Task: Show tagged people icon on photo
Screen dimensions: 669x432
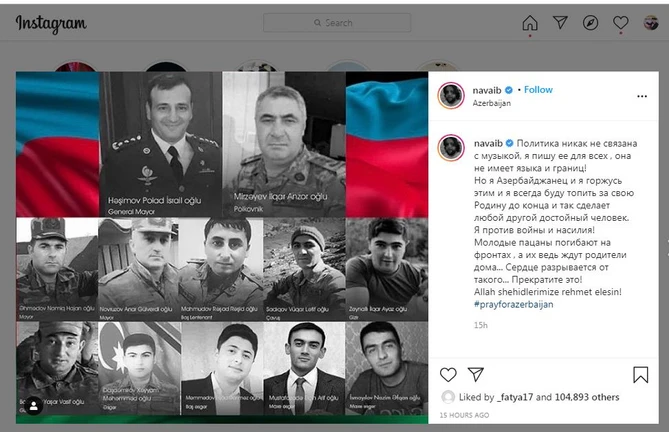Action: (x=34, y=406)
